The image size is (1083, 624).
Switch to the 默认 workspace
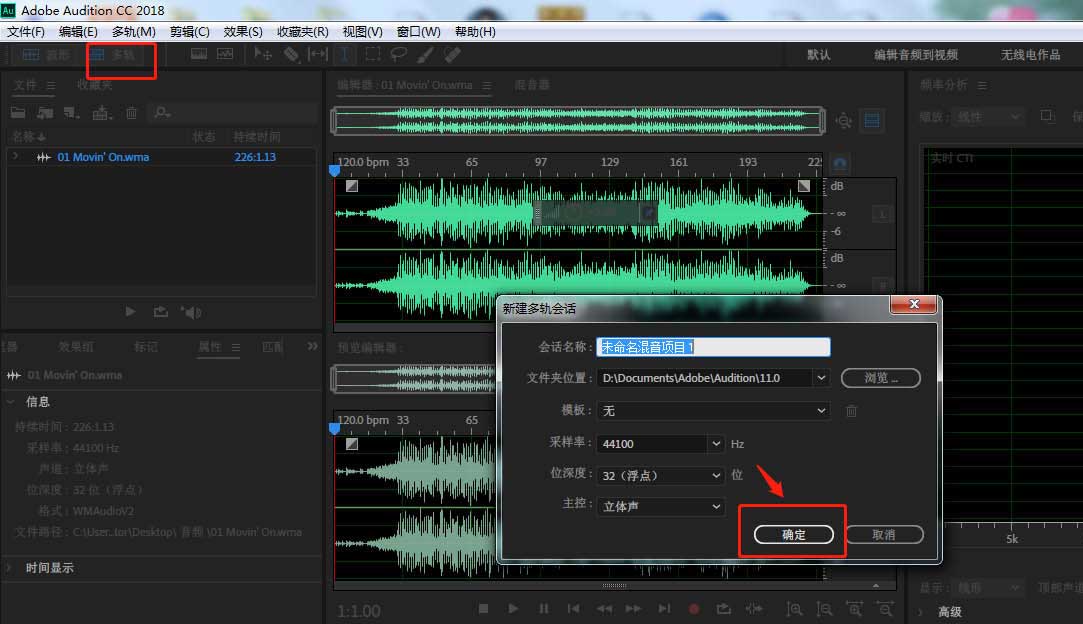point(818,55)
